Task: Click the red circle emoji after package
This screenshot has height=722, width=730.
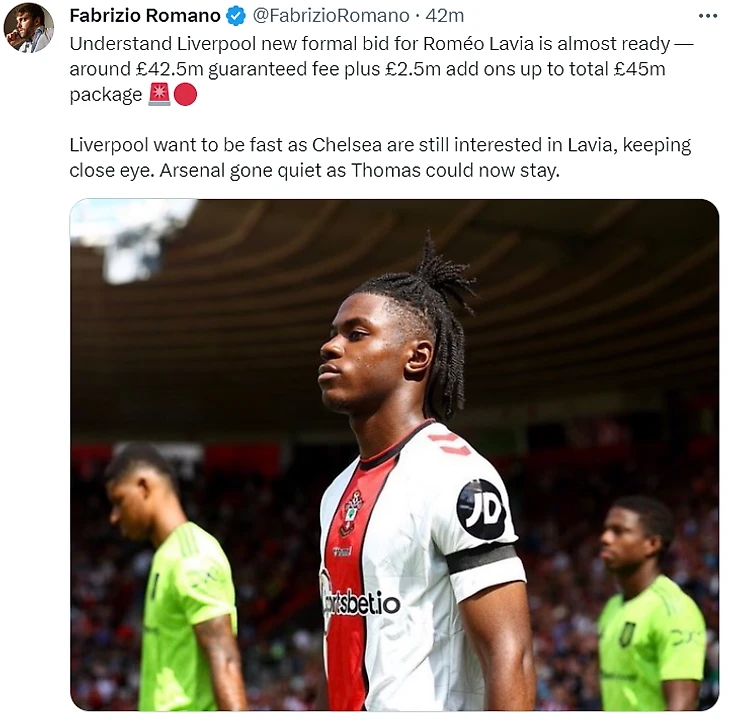Action: 185,94
